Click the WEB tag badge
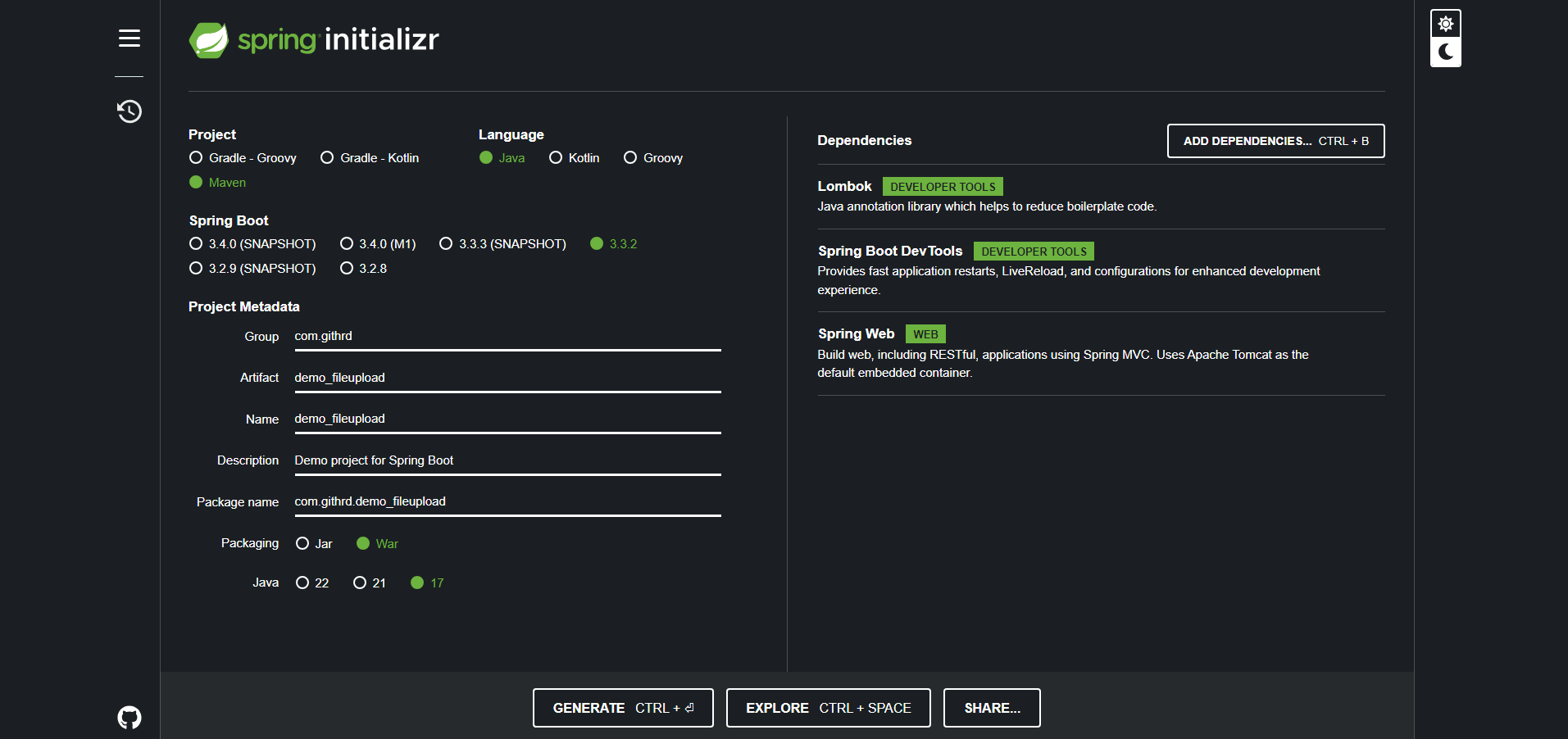The height and width of the screenshot is (739, 1568). click(925, 334)
